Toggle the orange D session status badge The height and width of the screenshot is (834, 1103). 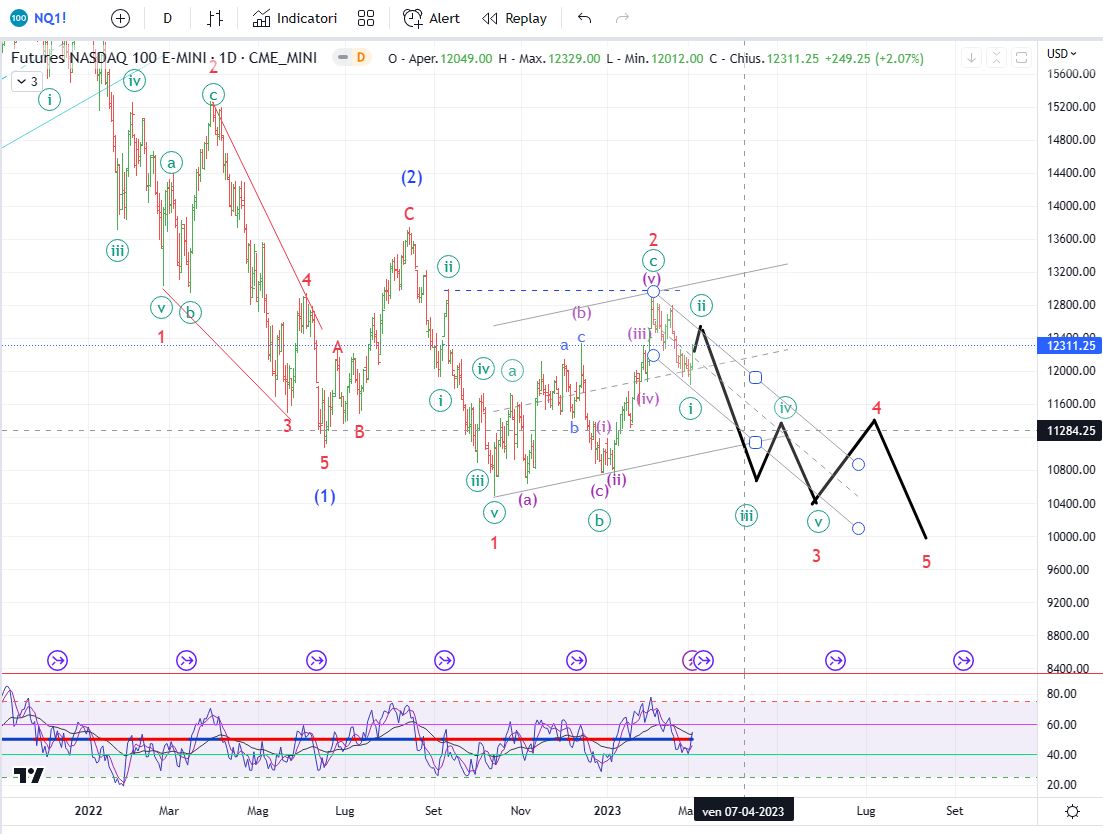click(360, 58)
